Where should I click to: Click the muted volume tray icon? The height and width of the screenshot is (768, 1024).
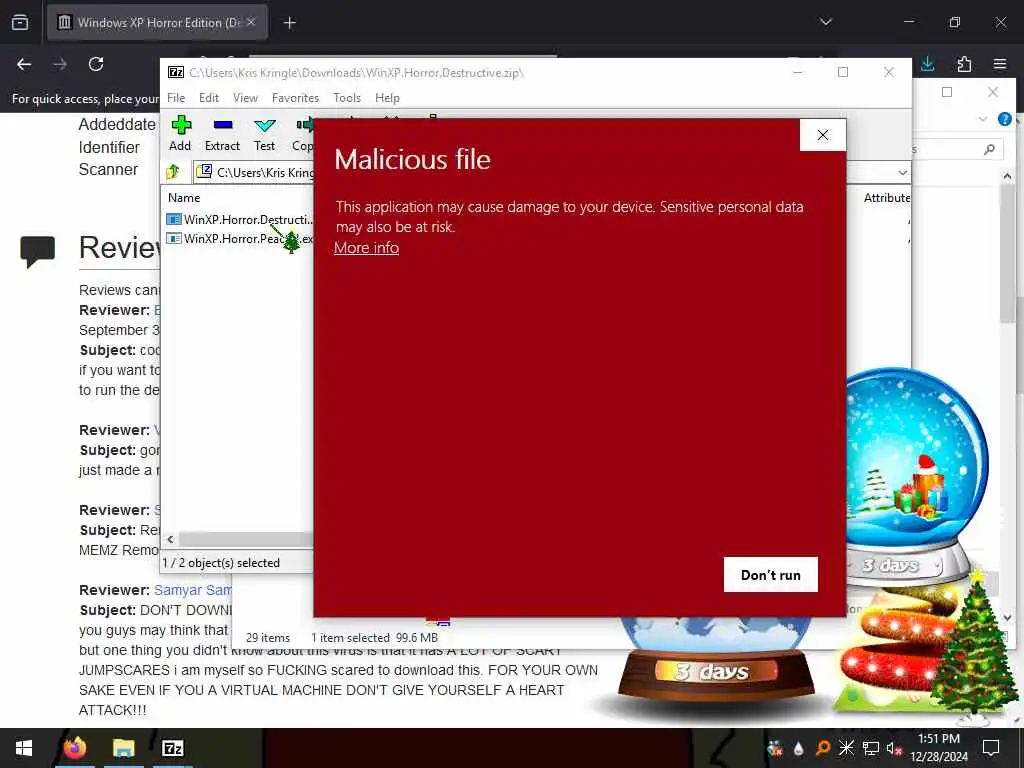[x=895, y=748]
